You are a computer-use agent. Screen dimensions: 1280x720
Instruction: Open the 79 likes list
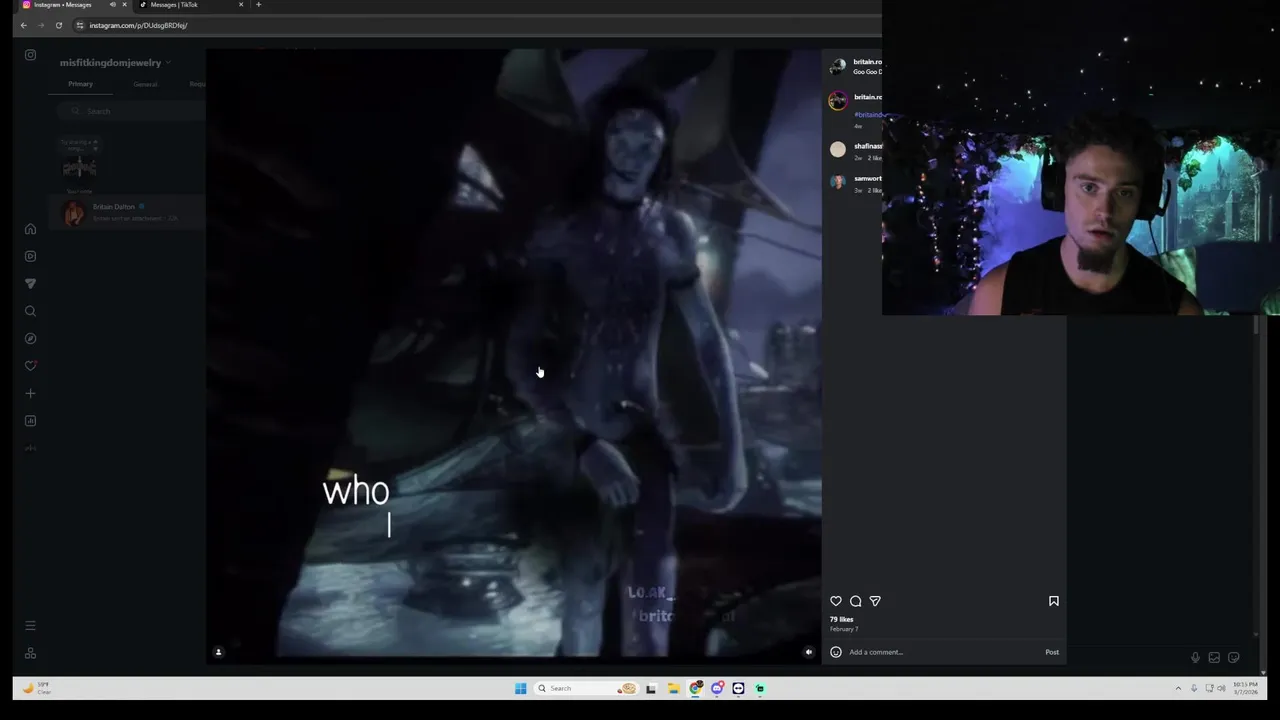(841, 619)
